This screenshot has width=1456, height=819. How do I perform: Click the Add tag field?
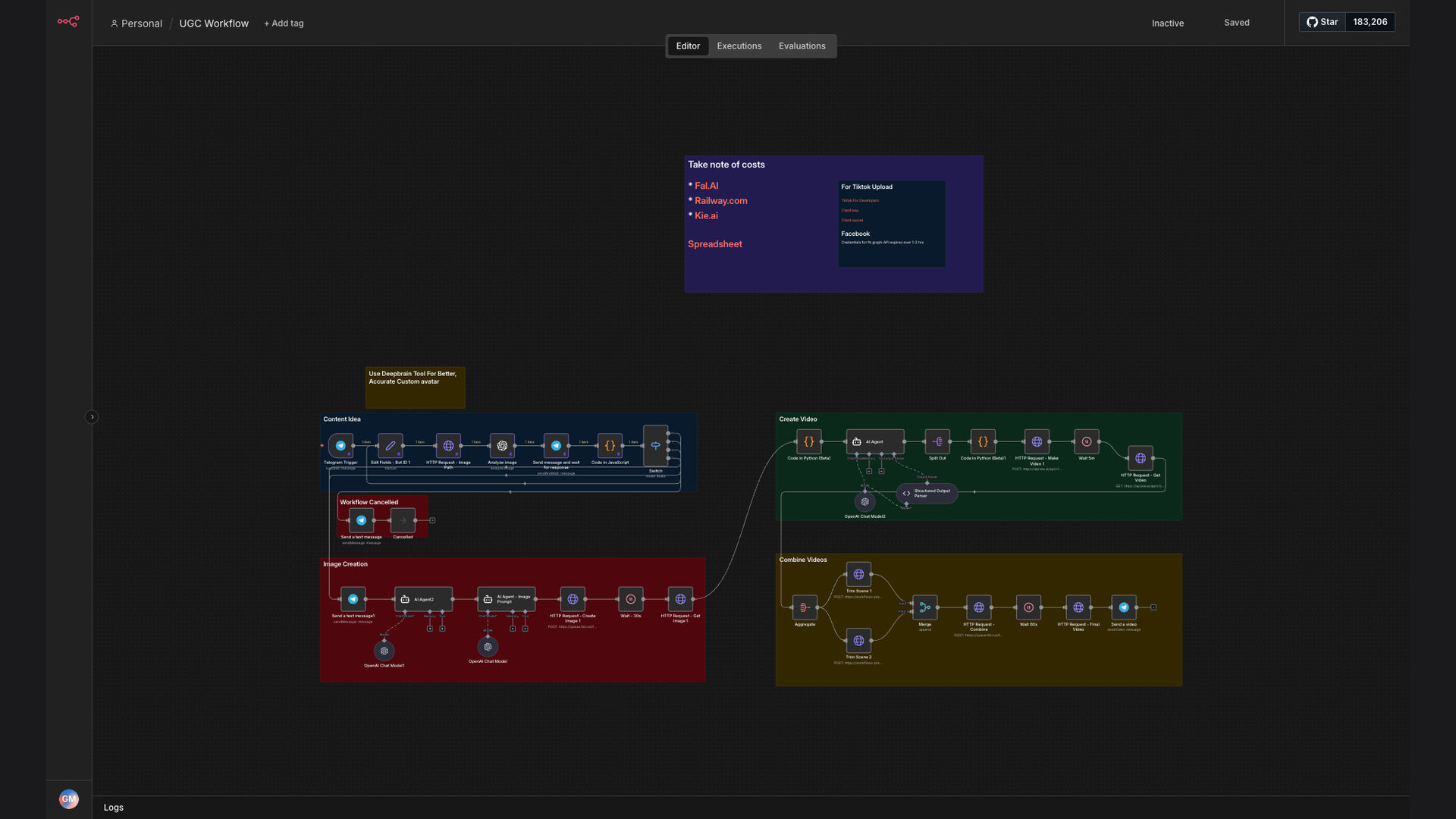[284, 24]
